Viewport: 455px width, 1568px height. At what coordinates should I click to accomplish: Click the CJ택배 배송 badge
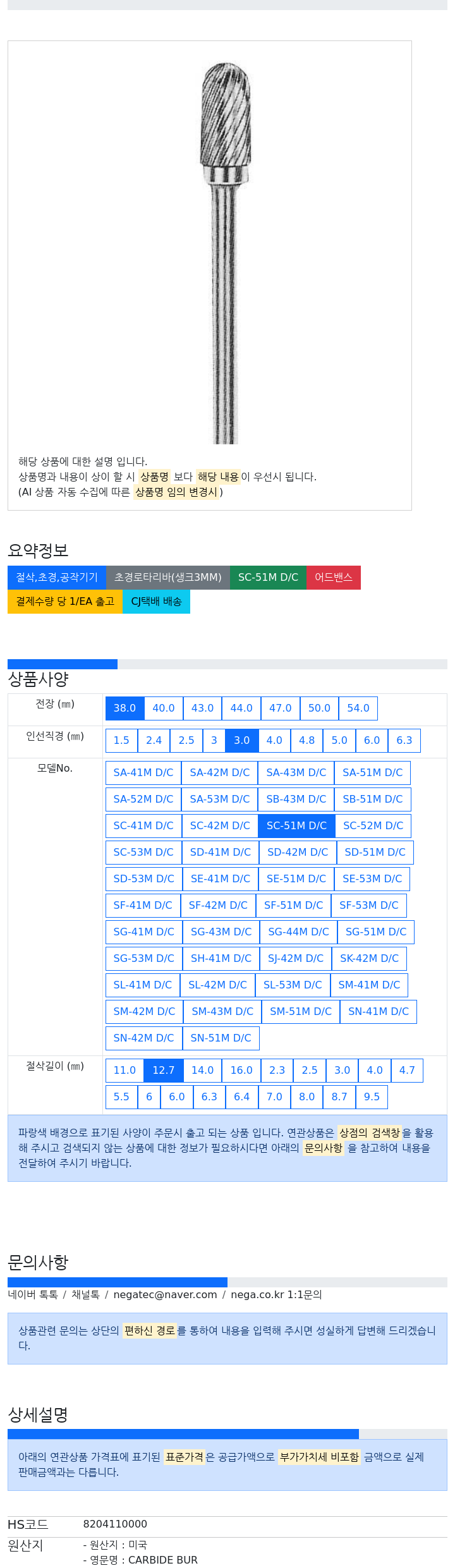click(x=156, y=601)
